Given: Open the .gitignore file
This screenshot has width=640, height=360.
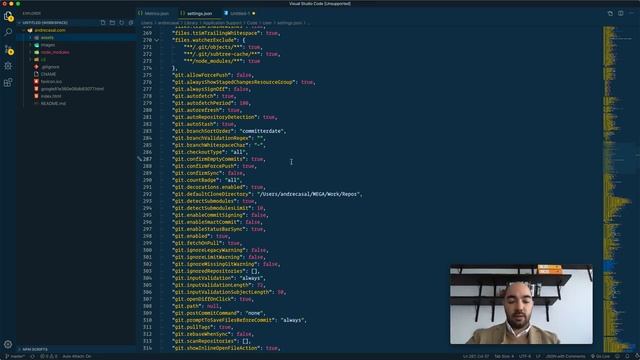Looking at the screenshot, I should point(50,67).
